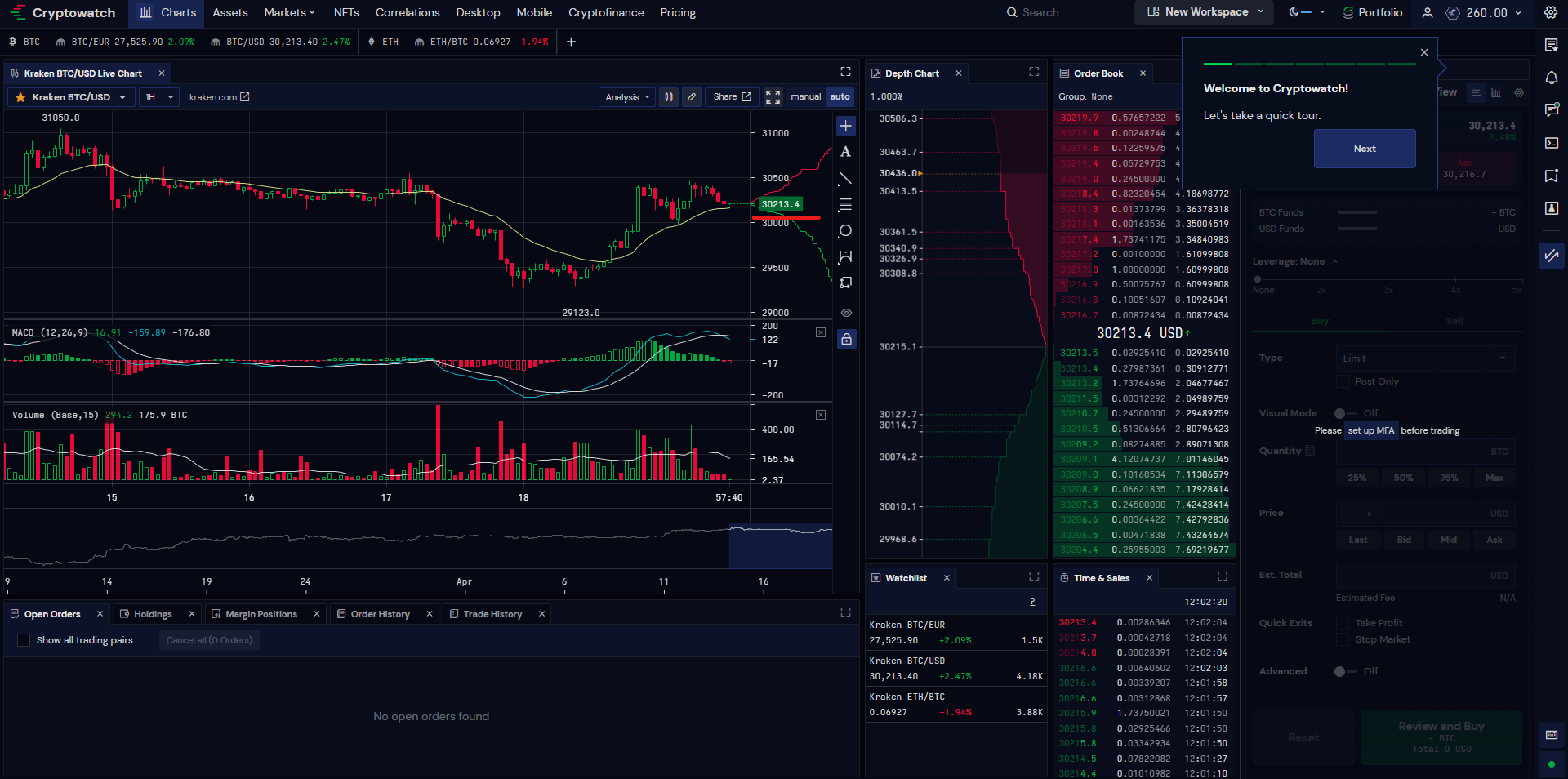The image size is (1568, 779).
Task: Click the Leverage slider handle
Action: pos(1258,279)
